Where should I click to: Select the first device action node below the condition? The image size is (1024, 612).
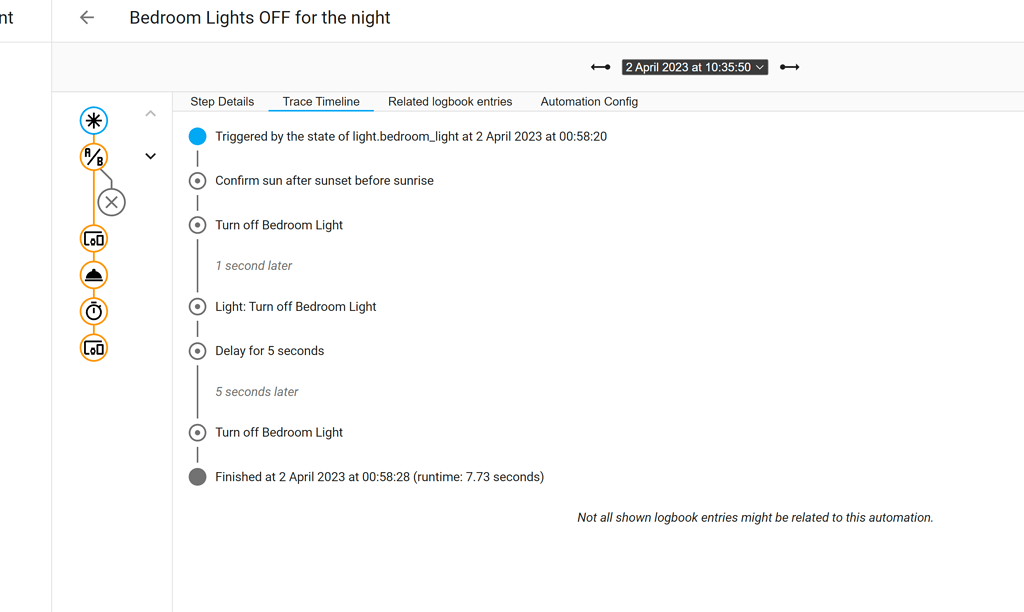(93, 238)
